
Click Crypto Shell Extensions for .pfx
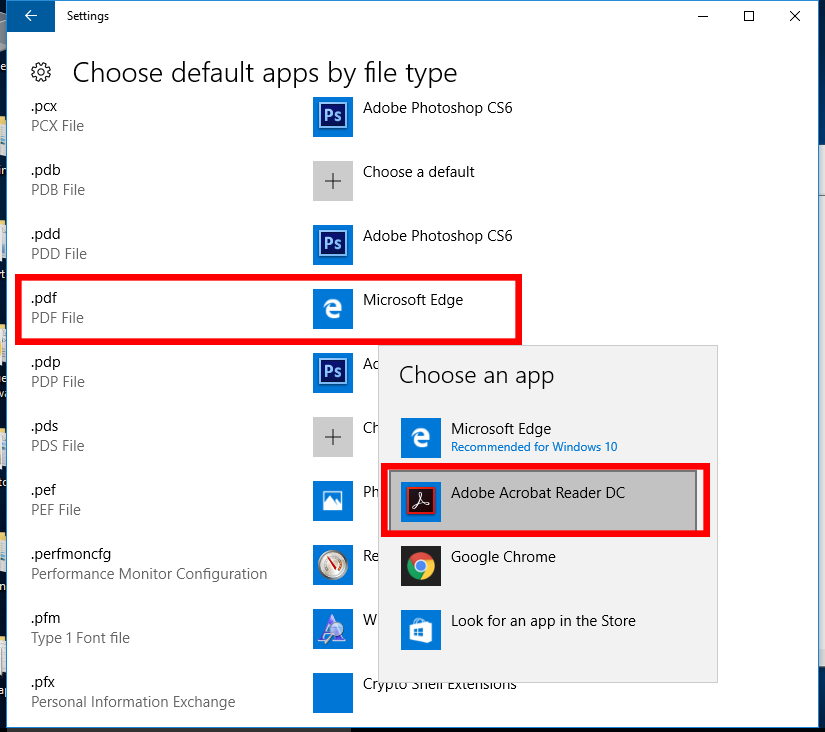click(440, 684)
